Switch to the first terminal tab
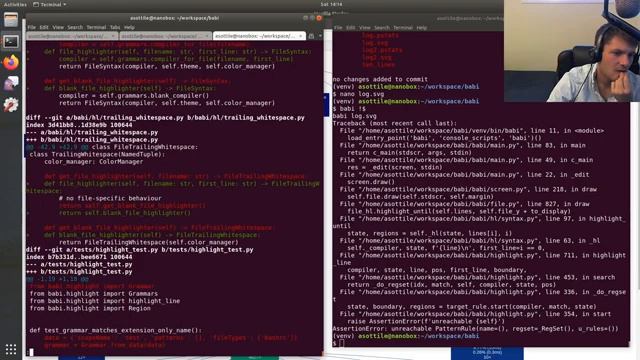The image size is (640, 360). 73,36
